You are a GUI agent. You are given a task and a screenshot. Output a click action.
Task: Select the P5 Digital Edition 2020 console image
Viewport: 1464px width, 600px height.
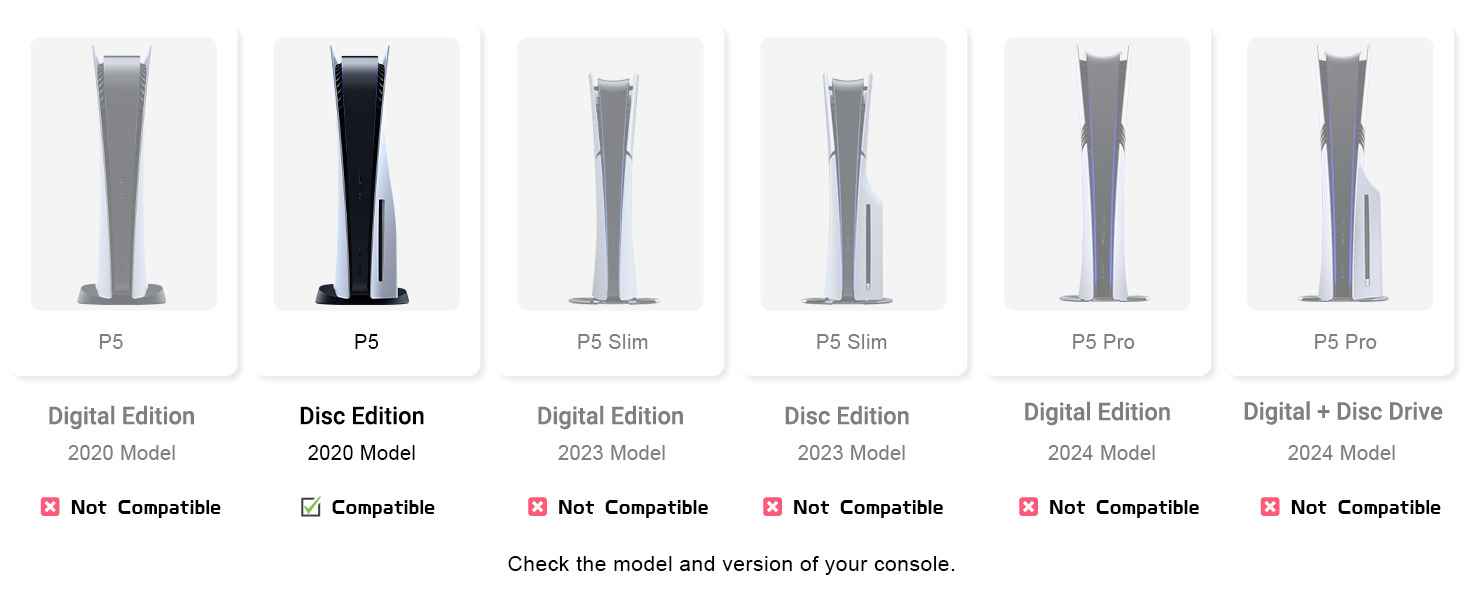click(x=123, y=174)
